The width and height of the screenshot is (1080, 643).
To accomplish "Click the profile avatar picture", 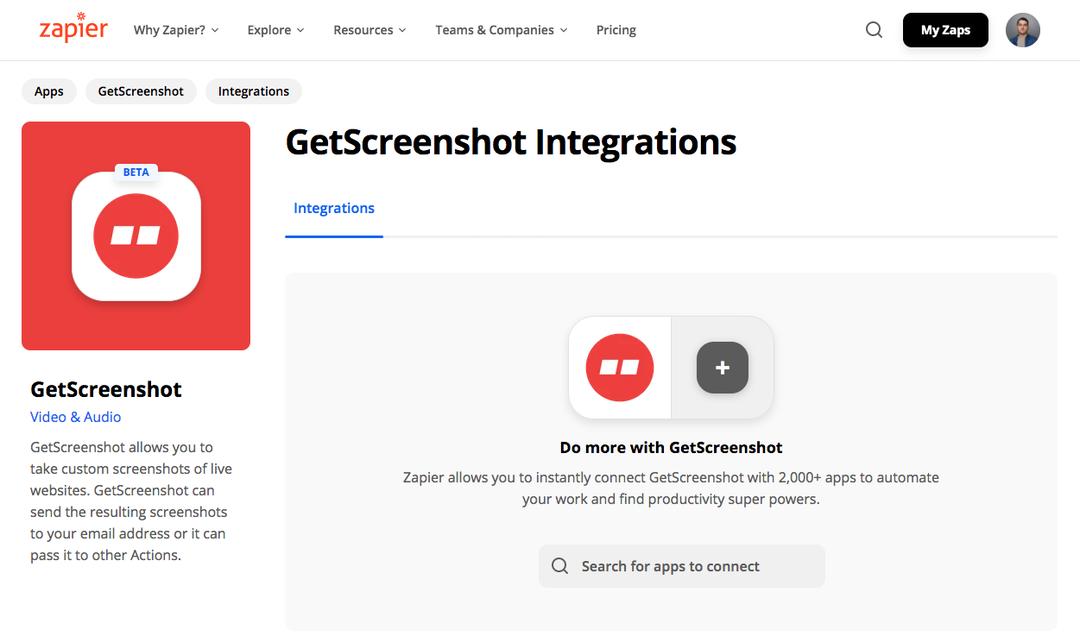I will (x=1023, y=30).
